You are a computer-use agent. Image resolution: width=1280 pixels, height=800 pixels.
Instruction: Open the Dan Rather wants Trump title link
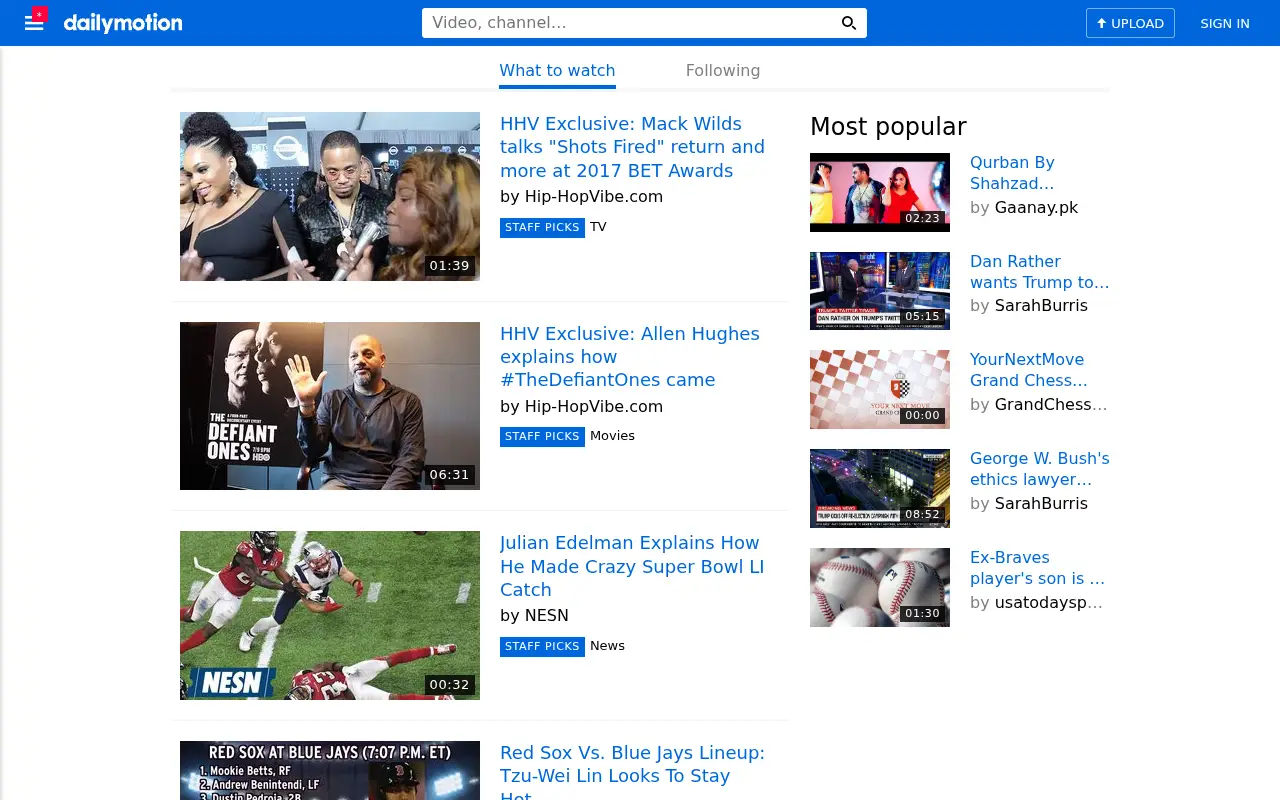click(x=1040, y=272)
